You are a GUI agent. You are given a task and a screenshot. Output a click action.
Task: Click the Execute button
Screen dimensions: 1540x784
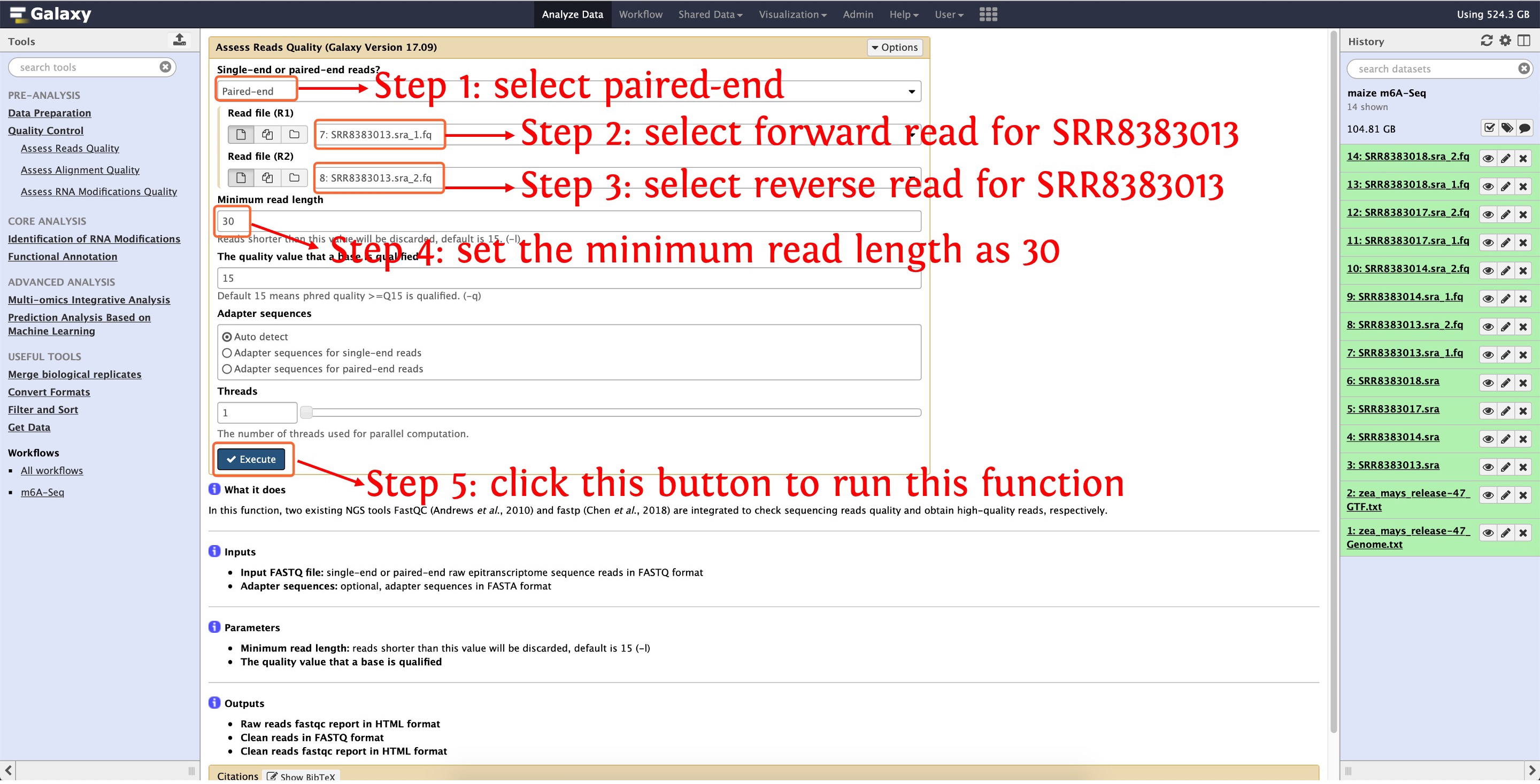click(x=251, y=460)
